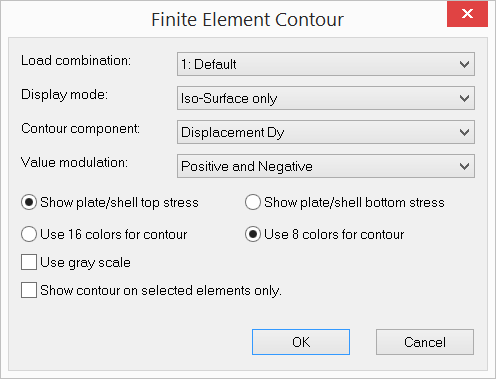This screenshot has width=496, height=379.
Task: Open the Display mode combo box
Action: click(326, 98)
